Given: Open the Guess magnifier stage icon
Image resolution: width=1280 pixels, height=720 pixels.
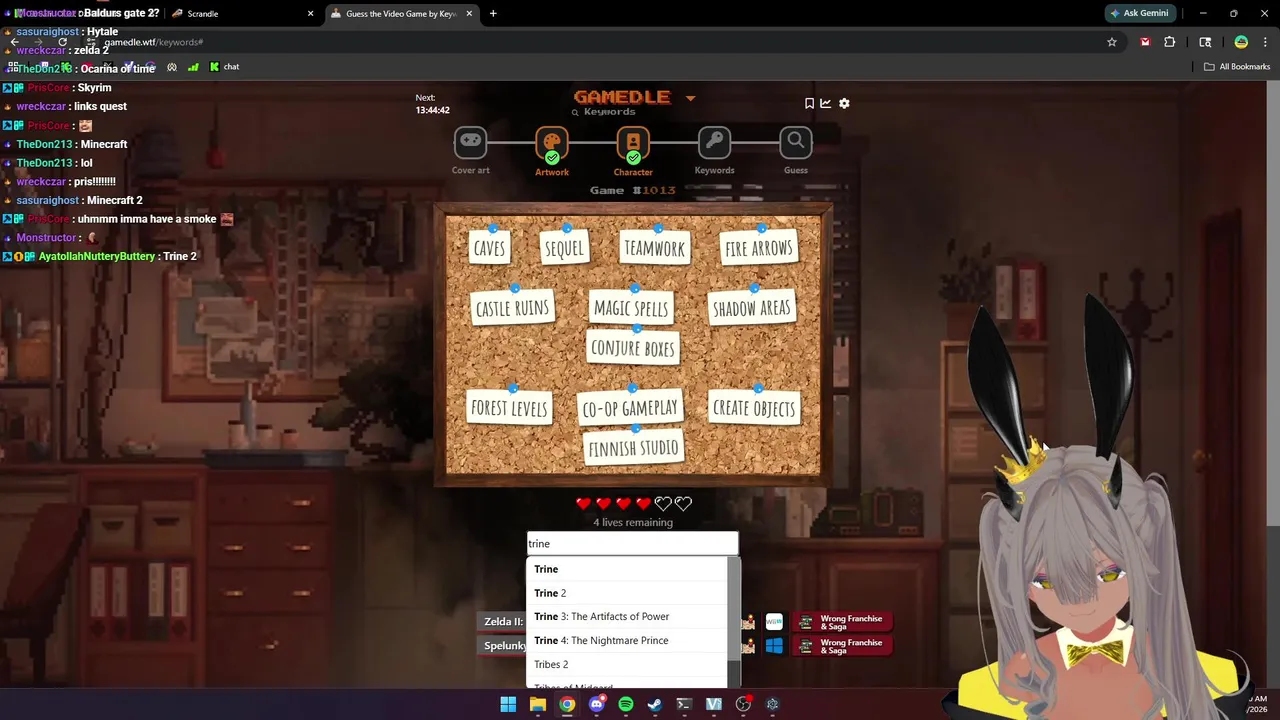Looking at the screenshot, I should pyautogui.click(x=796, y=143).
